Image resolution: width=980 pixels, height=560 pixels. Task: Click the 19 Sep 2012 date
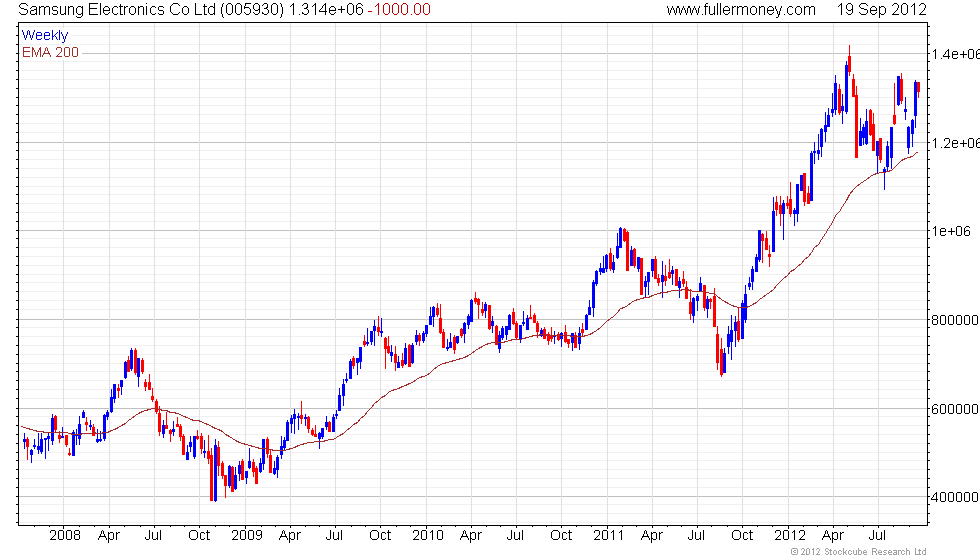881,9
